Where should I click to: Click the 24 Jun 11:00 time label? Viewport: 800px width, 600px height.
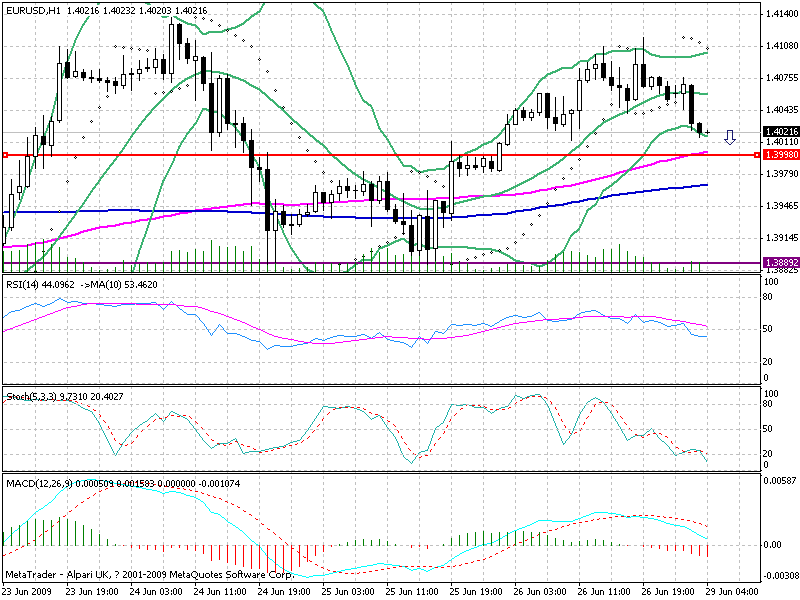[220, 592]
